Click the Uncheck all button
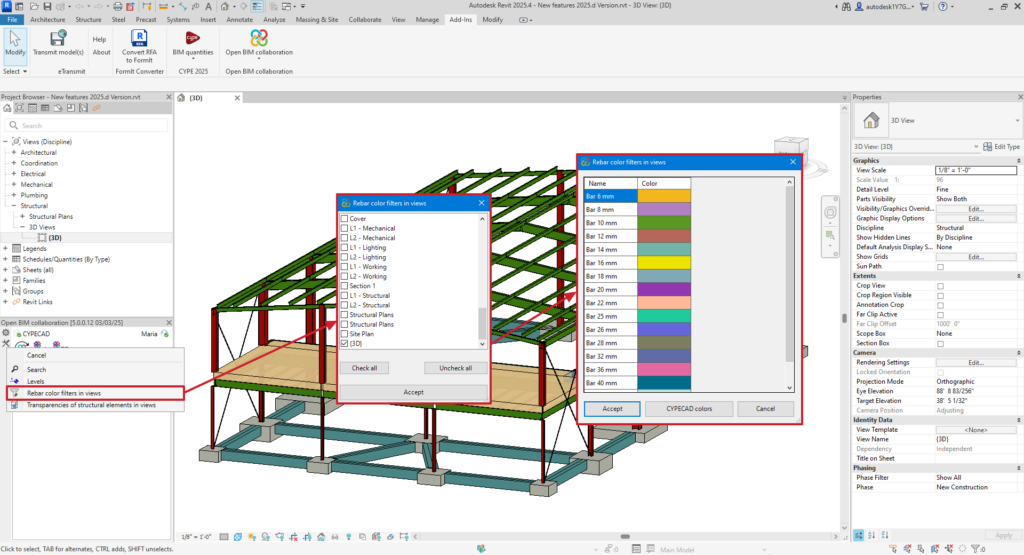 tap(455, 368)
